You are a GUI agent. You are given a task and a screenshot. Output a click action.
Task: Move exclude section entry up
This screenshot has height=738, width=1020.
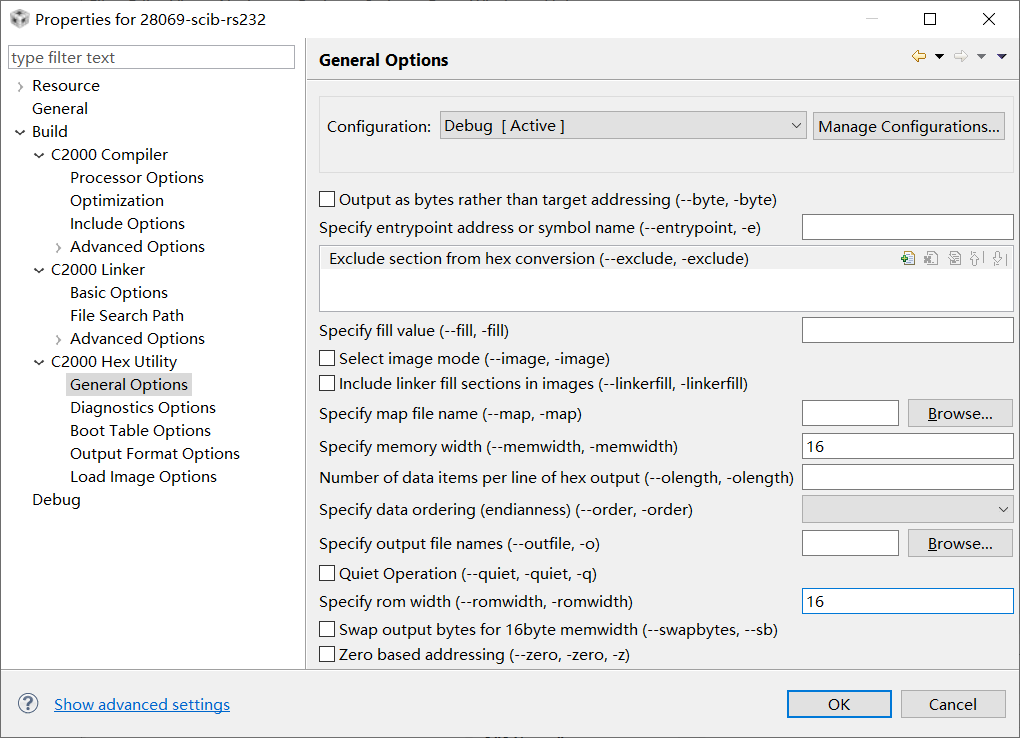tap(973, 258)
